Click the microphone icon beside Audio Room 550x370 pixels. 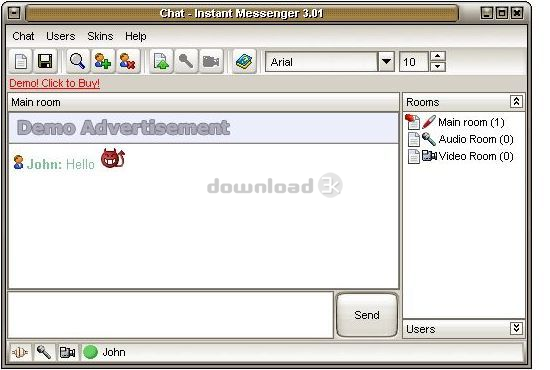coord(429,139)
